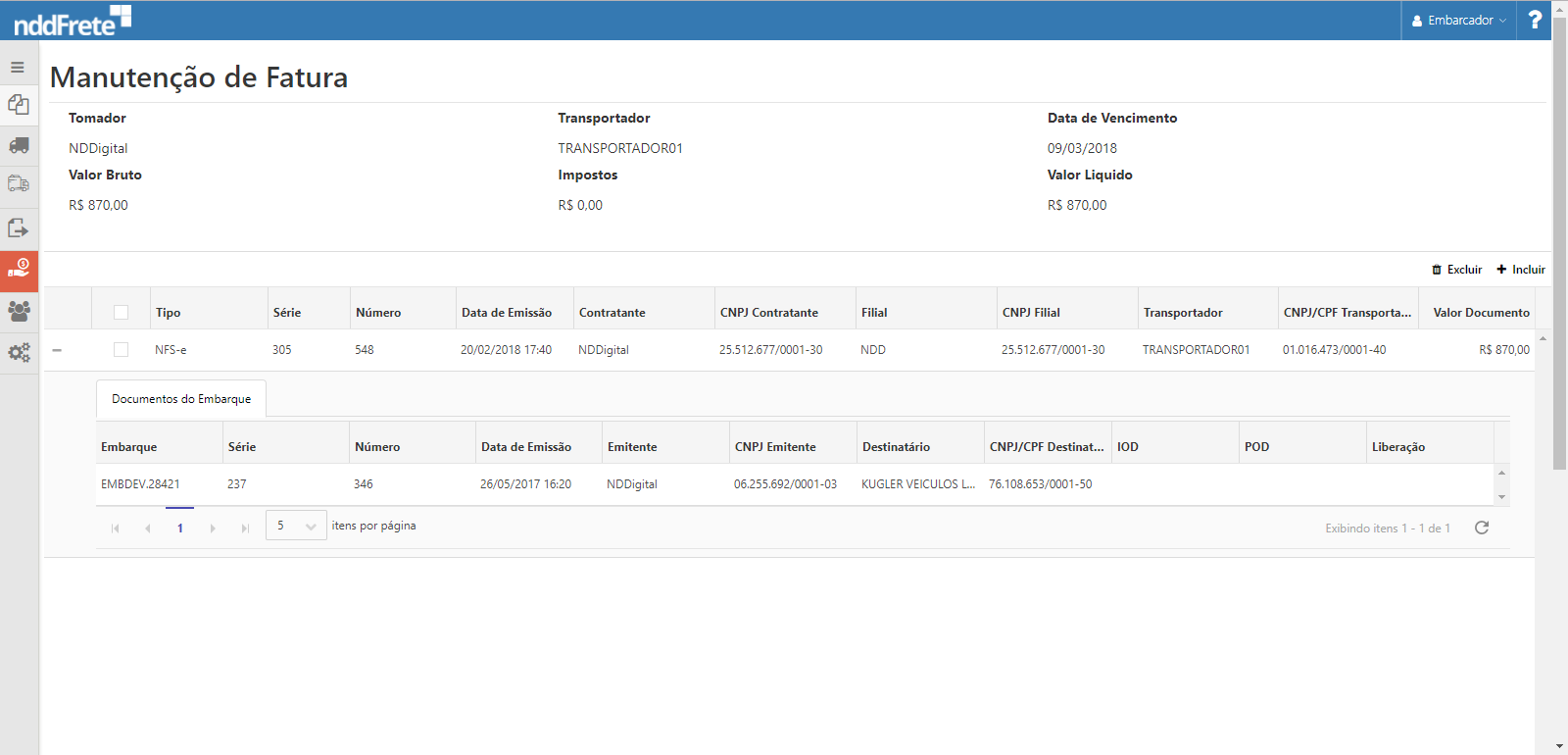Open the solid truck sidebar icon
The width and height of the screenshot is (1568, 755).
19,145
